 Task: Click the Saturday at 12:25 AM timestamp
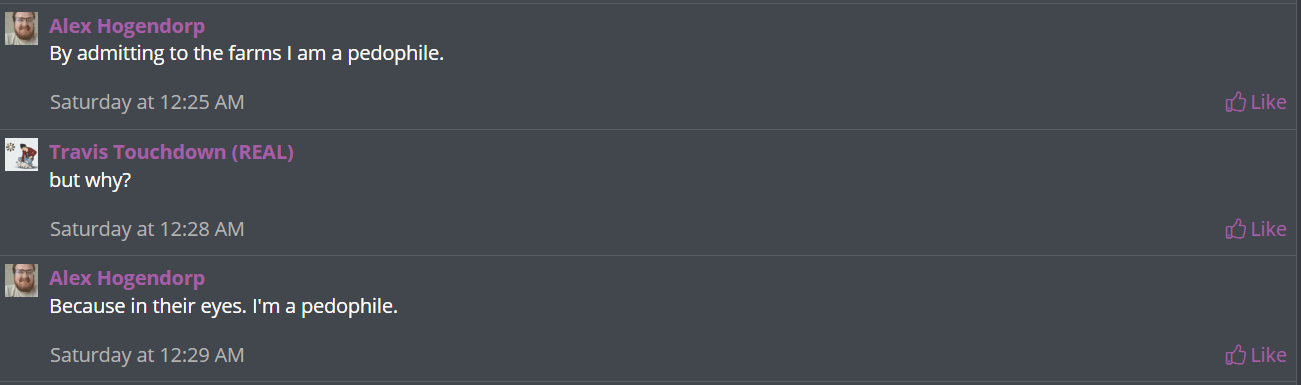147,102
